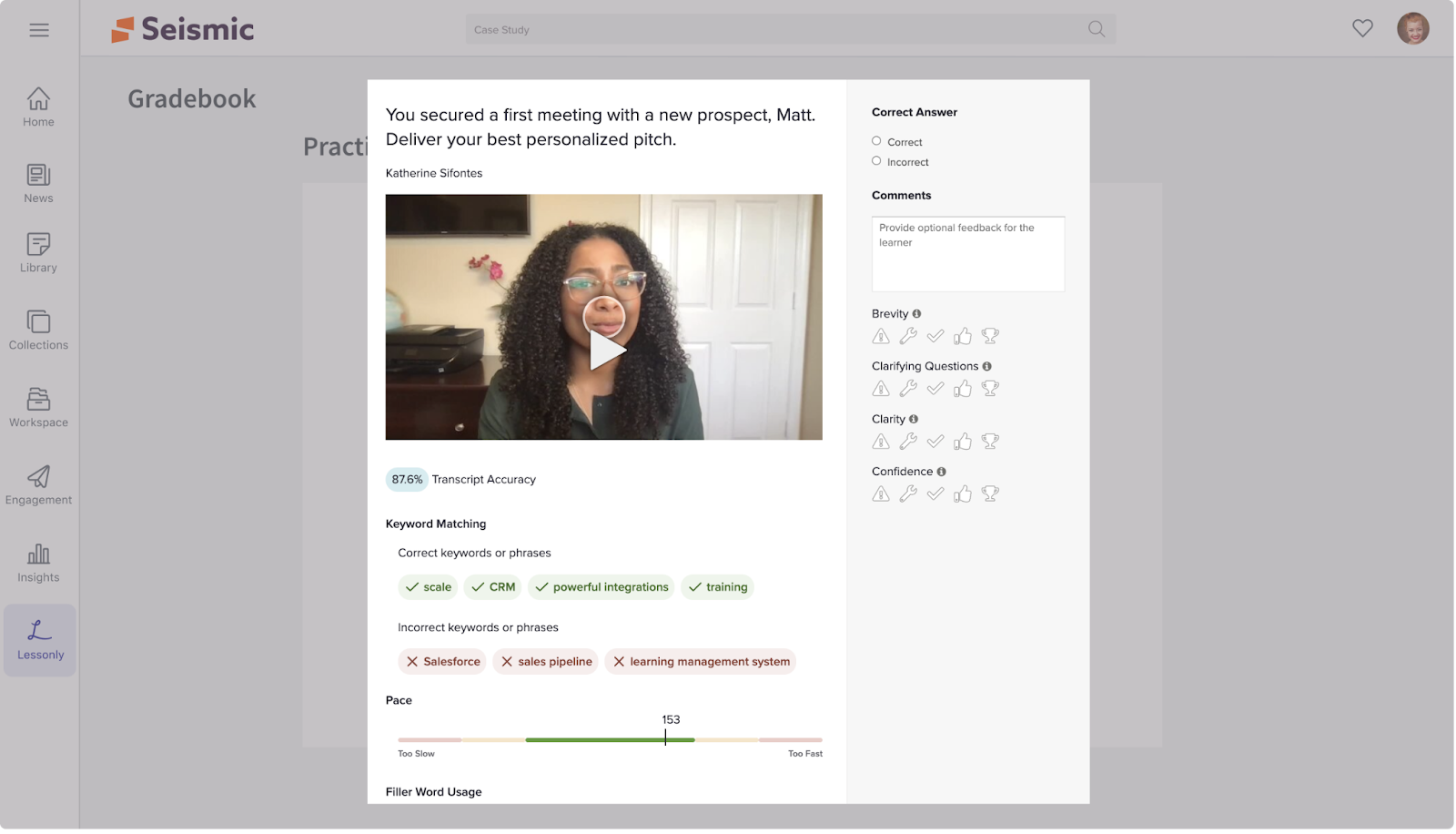Rate Brevity with checkmark icon
1456x834 pixels.
936,337
